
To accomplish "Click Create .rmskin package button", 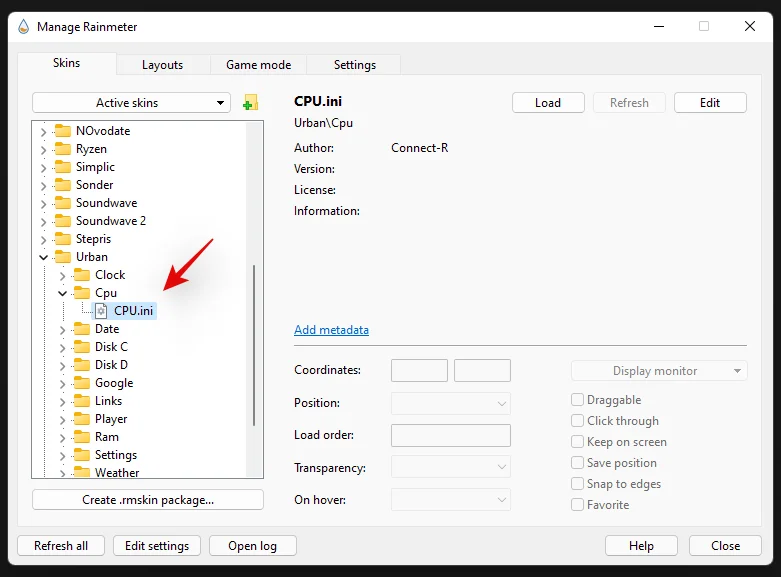I will coord(148,500).
